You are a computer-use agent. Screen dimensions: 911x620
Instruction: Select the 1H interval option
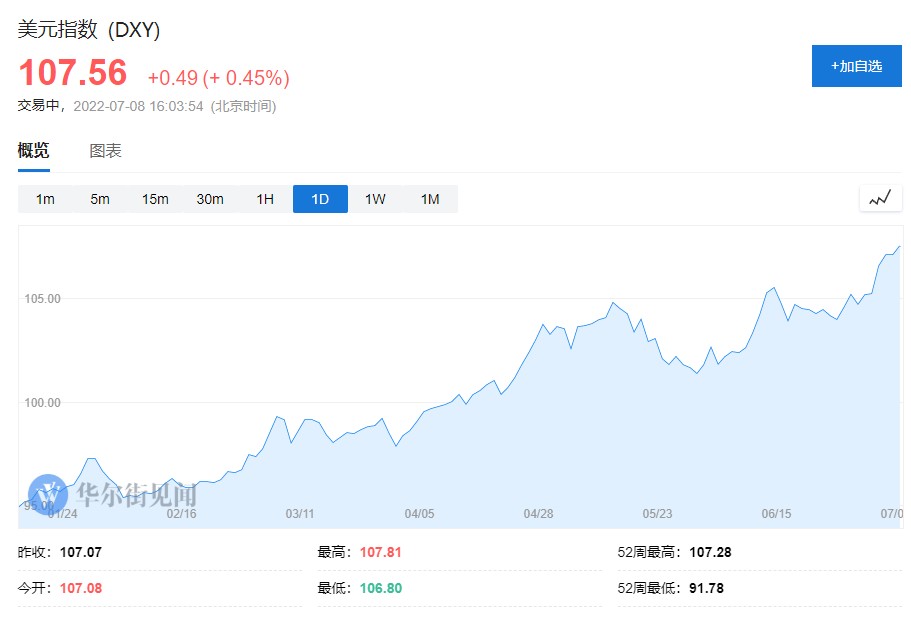(265, 199)
